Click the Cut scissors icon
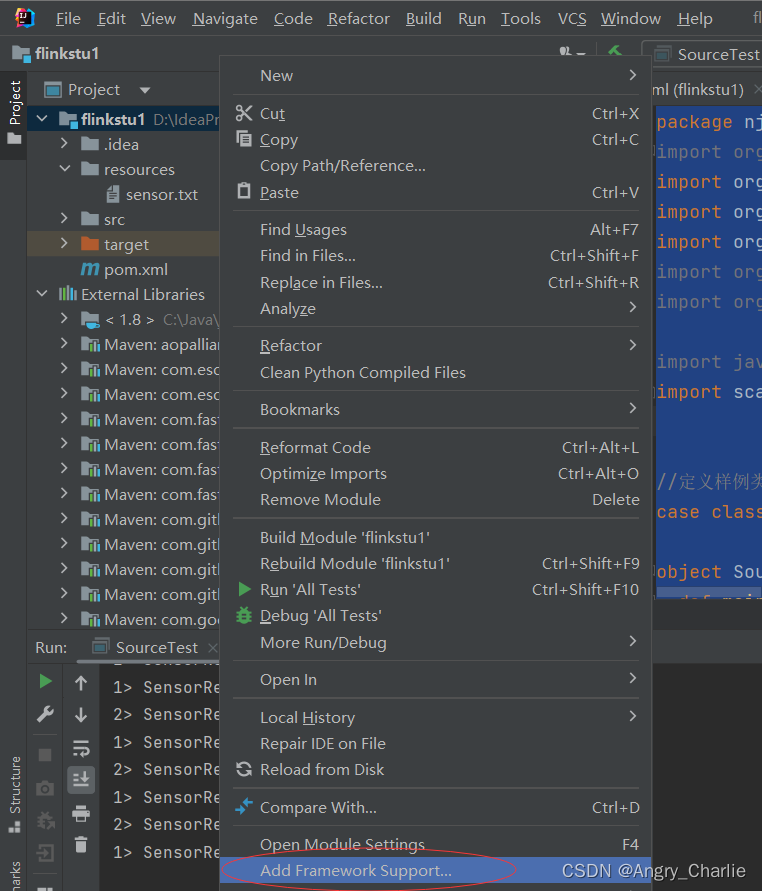This screenshot has width=762, height=891. pyautogui.click(x=244, y=113)
